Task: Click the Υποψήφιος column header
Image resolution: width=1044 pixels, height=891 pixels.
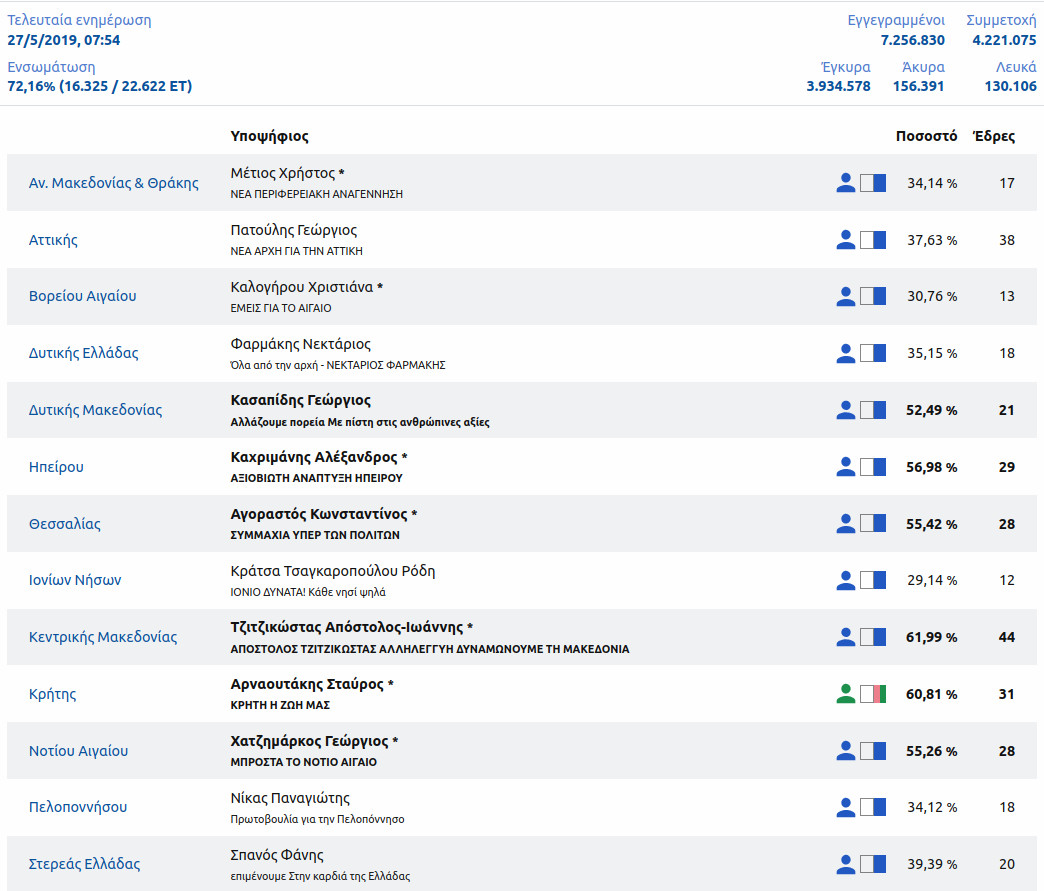Action: (269, 137)
